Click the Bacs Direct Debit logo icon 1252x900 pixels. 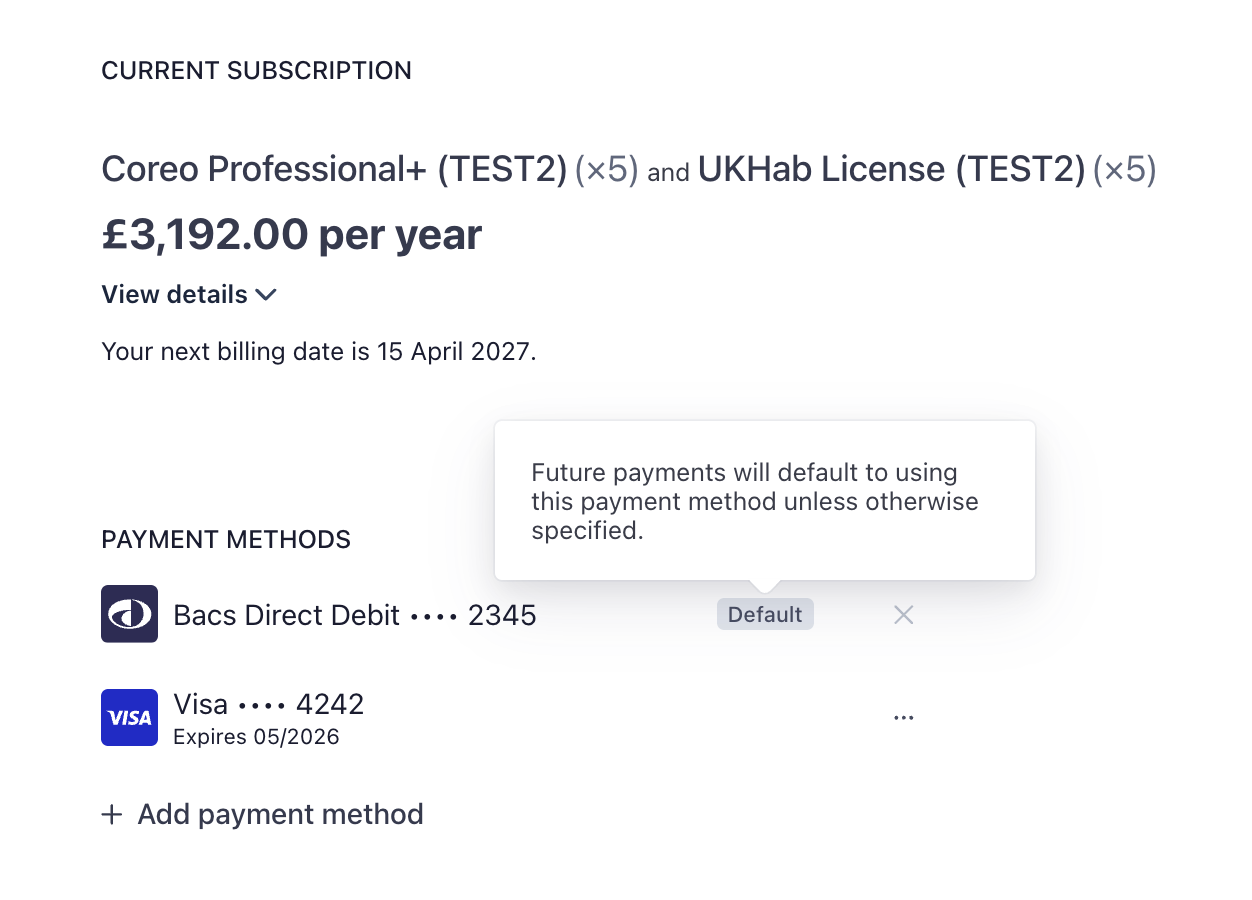click(129, 614)
